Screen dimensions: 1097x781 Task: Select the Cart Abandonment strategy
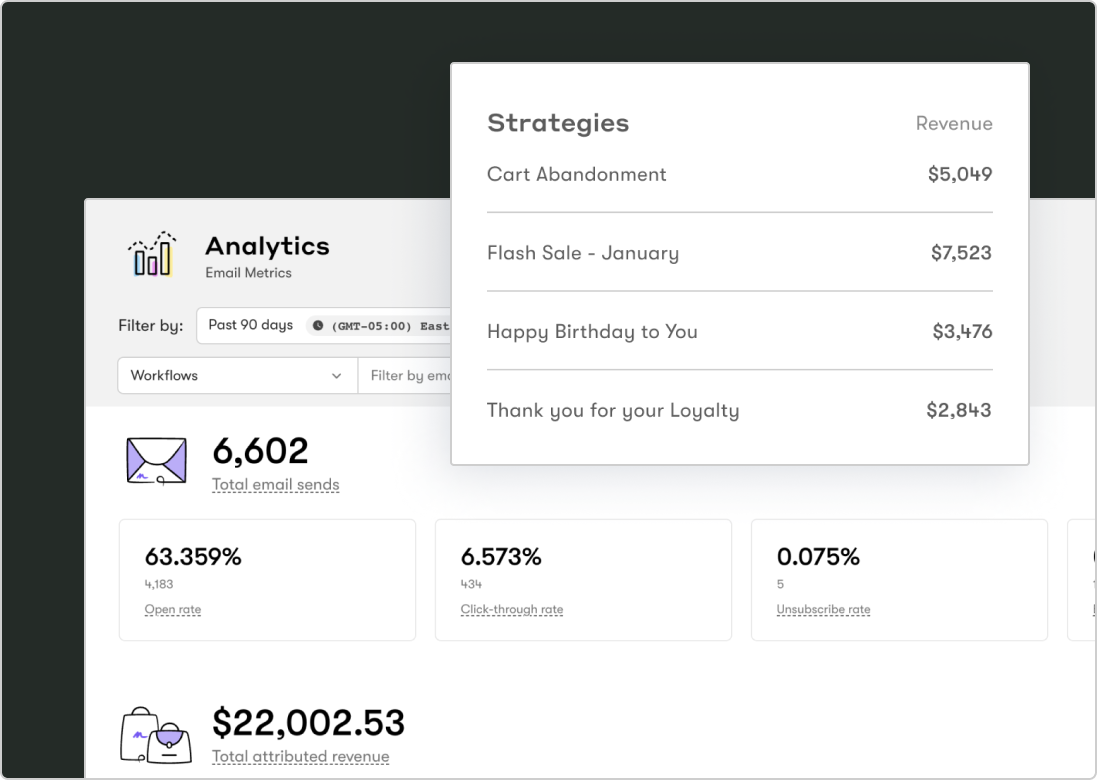[577, 174]
